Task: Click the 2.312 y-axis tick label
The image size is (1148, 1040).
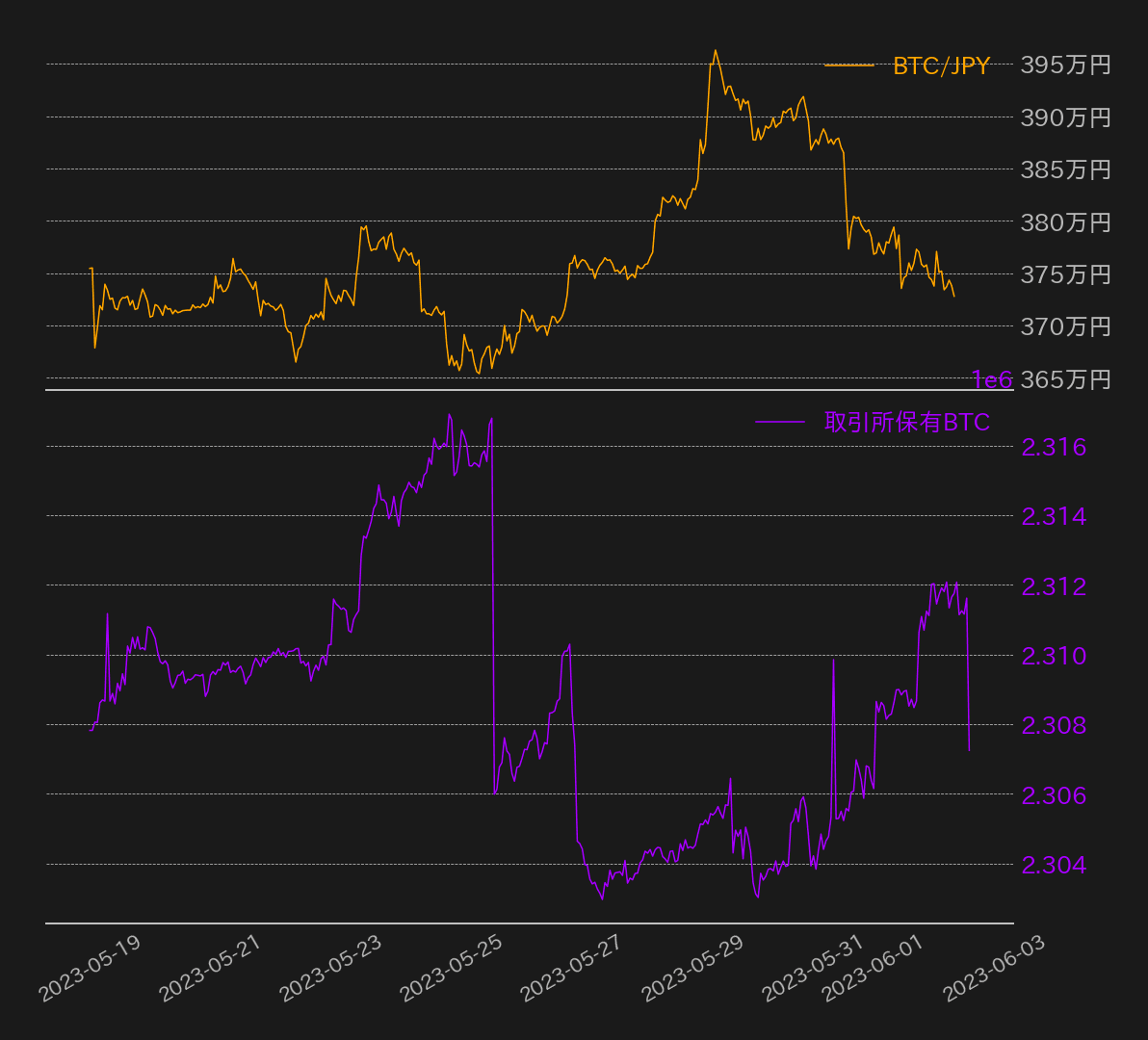Action: pos(1054,585)
